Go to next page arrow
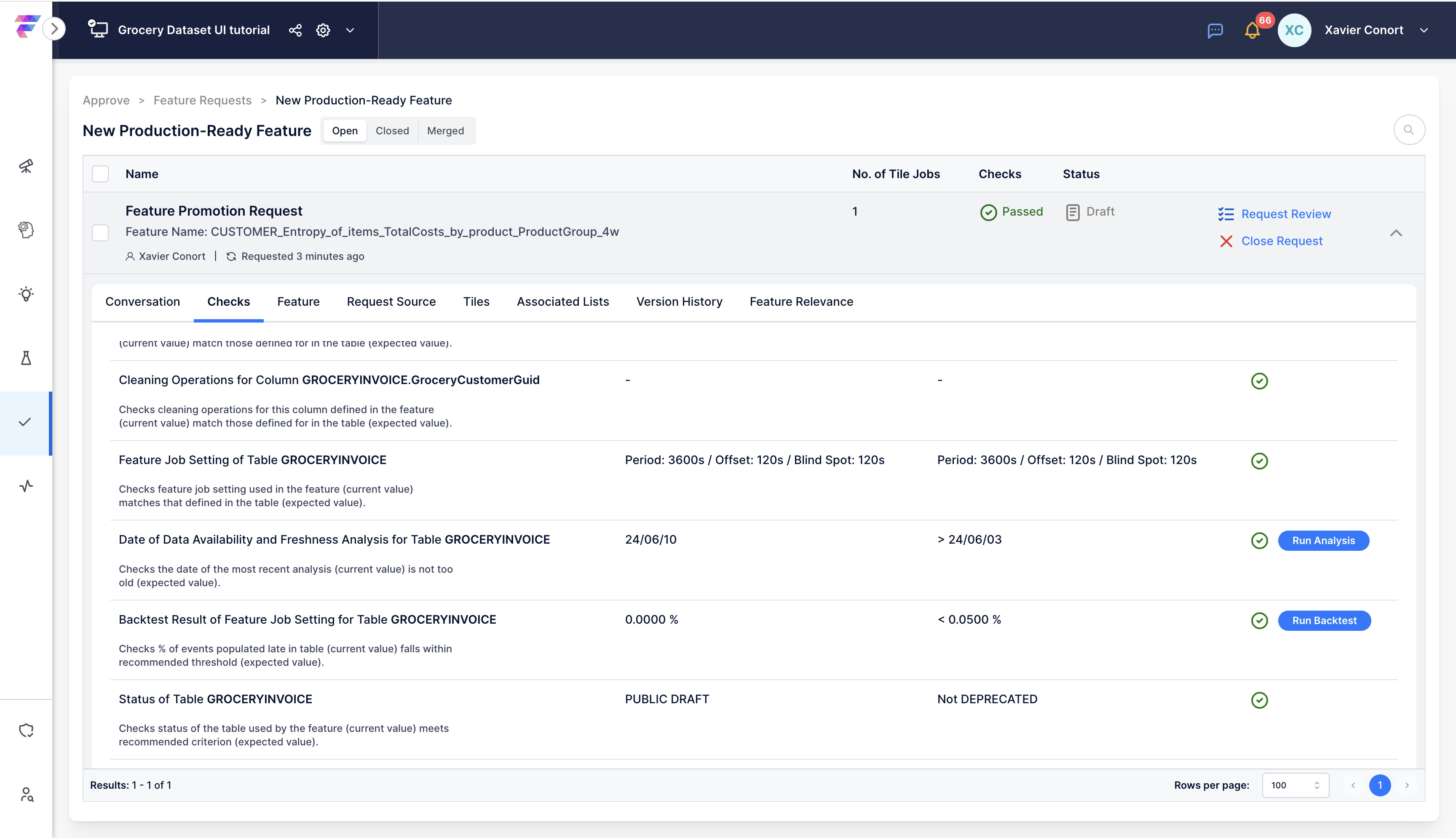 [1406, 785]
